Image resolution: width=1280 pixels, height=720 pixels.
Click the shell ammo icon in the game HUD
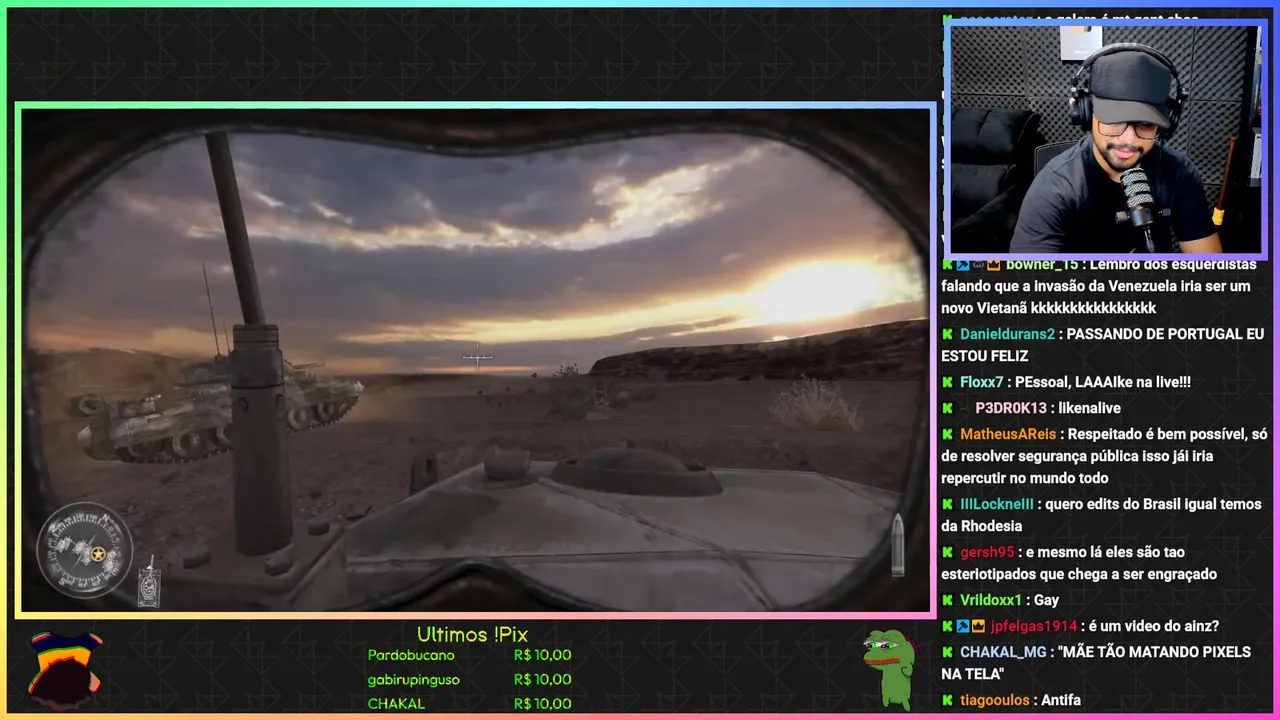[x=897, y=545]
